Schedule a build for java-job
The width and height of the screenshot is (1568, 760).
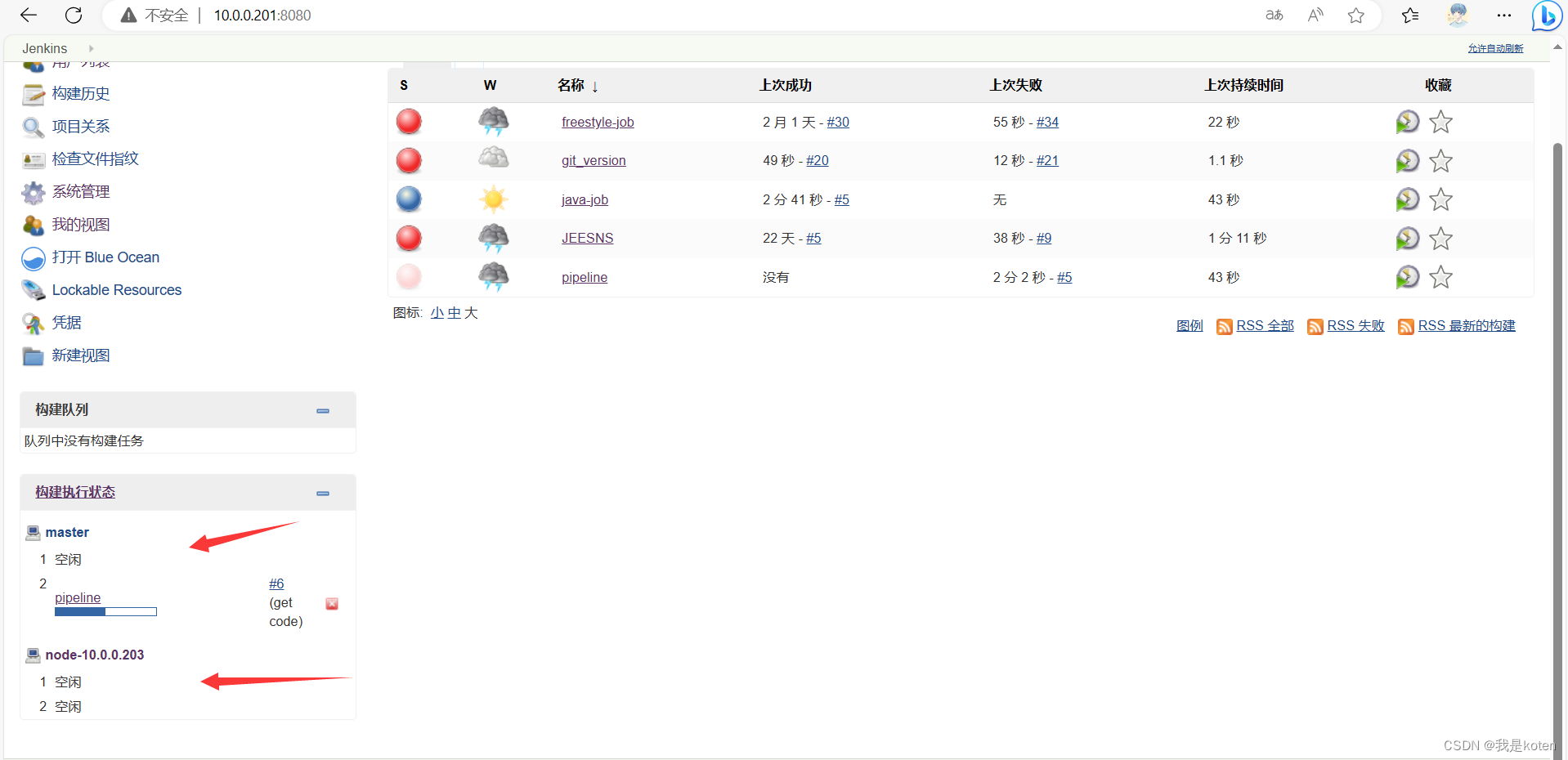click(1407, 199)
